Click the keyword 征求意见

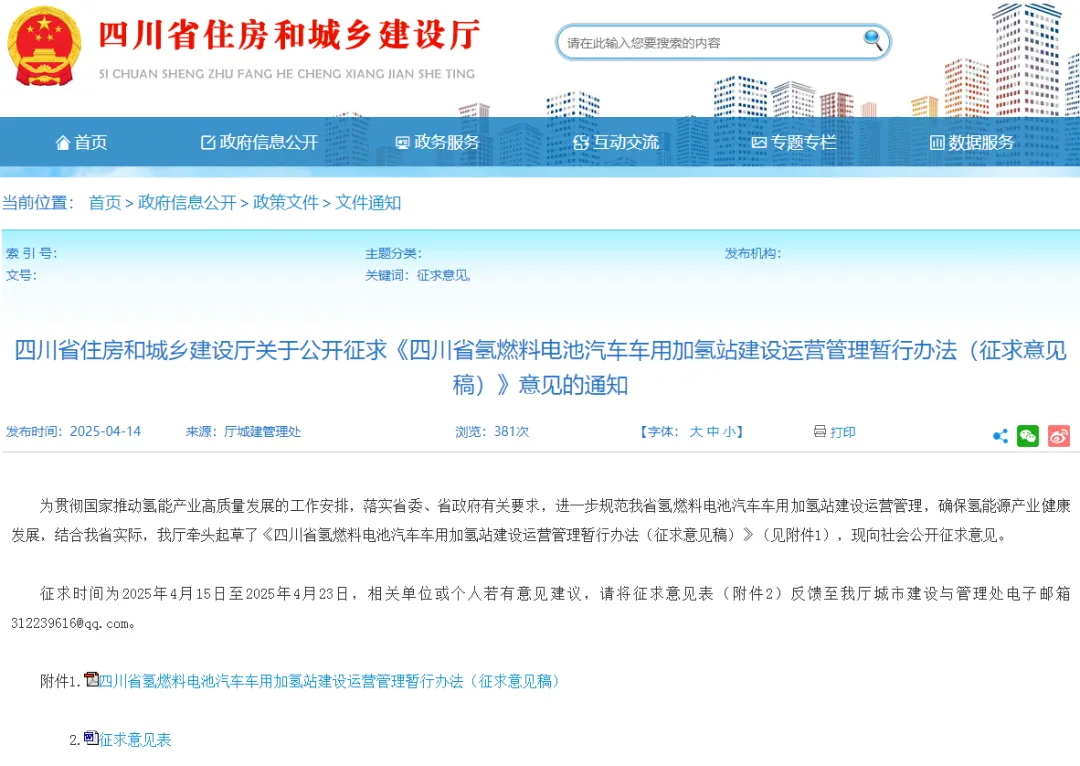443,276
